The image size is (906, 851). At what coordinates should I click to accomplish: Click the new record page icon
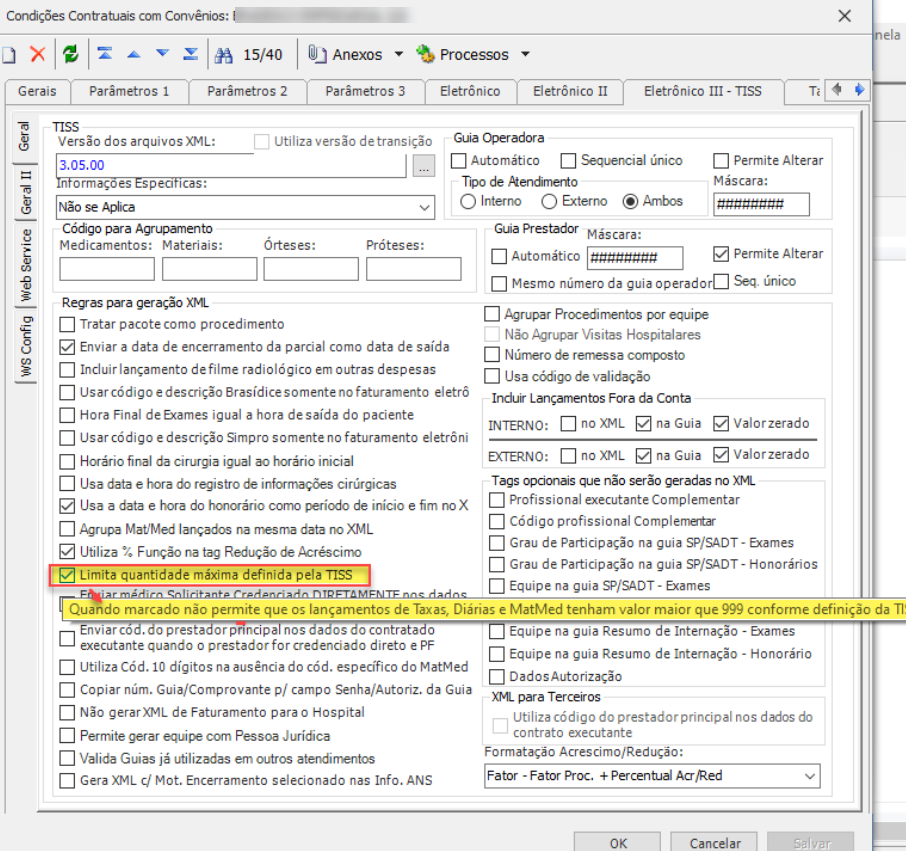pos(8,55)
